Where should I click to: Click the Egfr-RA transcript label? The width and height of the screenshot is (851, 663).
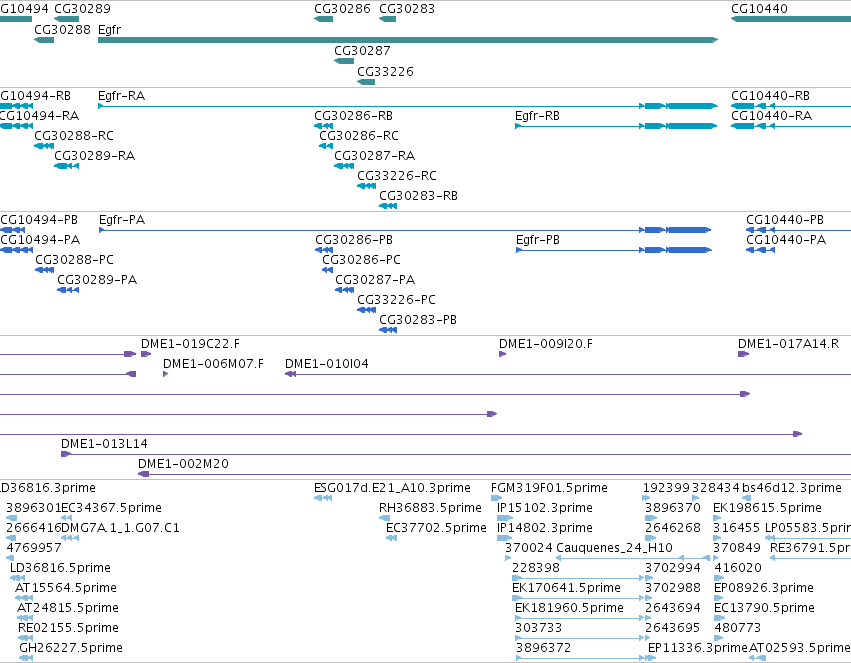122,96
